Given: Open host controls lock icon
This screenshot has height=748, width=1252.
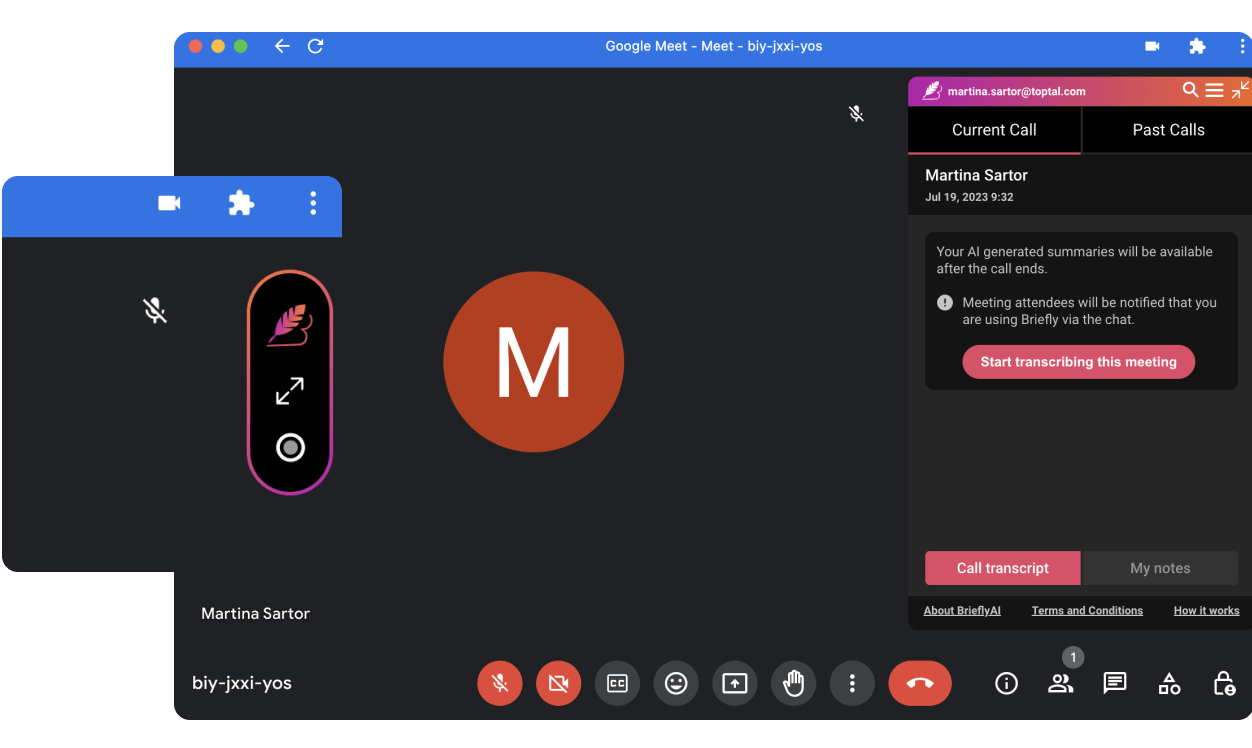Looking at the screenshot, I should pyautogui.click(x=1224, y=684).
